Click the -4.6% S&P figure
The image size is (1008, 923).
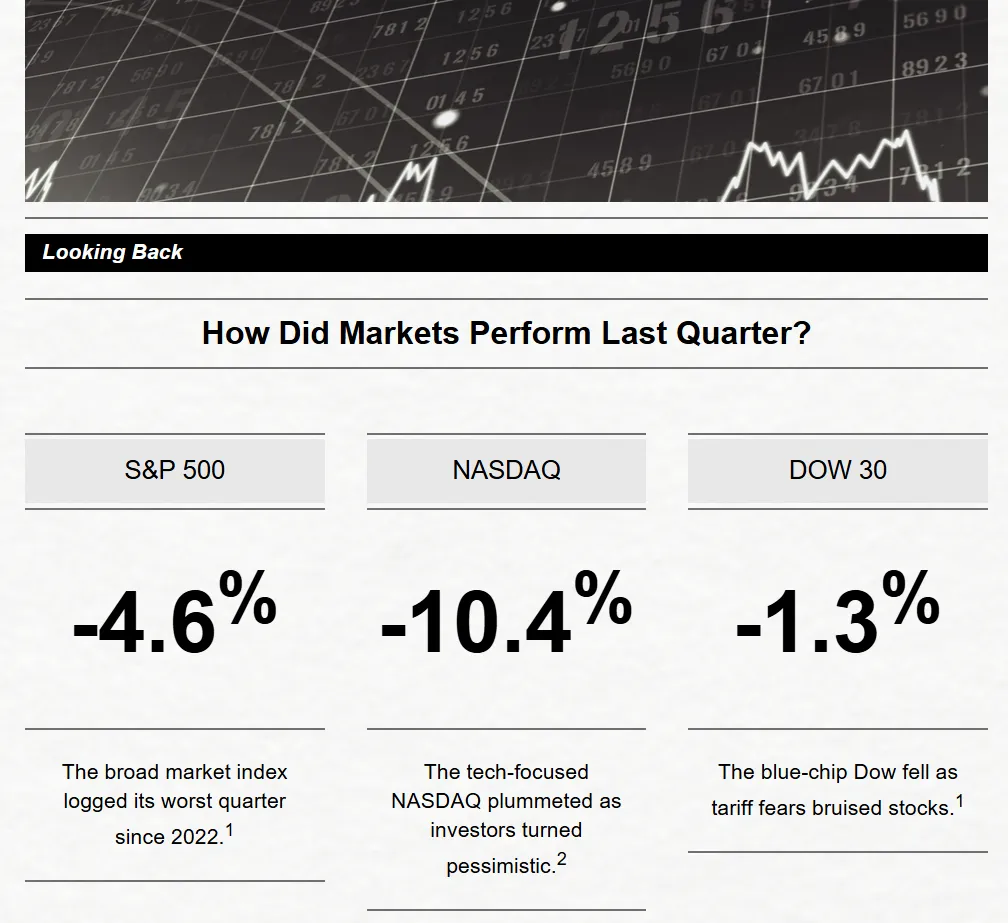(x=175, y=614)
